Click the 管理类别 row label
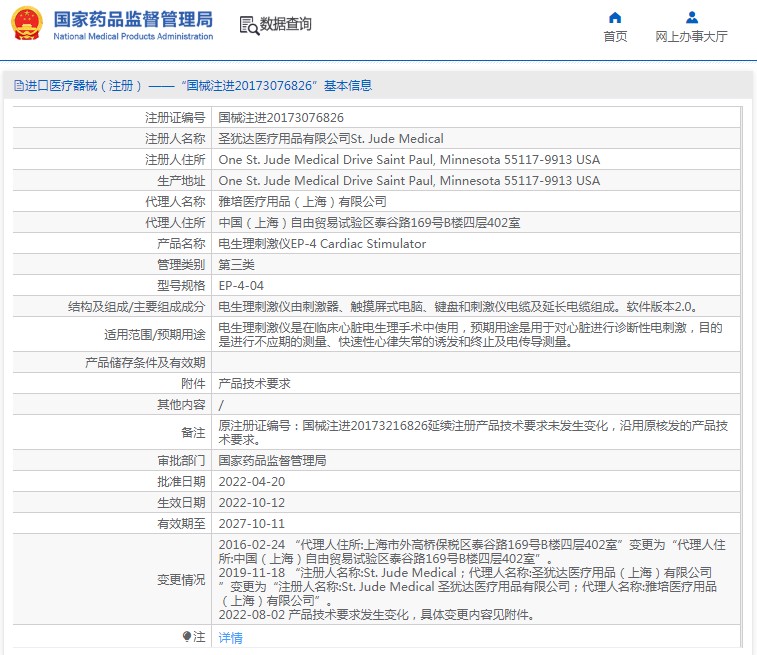This screenshot has width=757, height=655. (x=181, y=265)
